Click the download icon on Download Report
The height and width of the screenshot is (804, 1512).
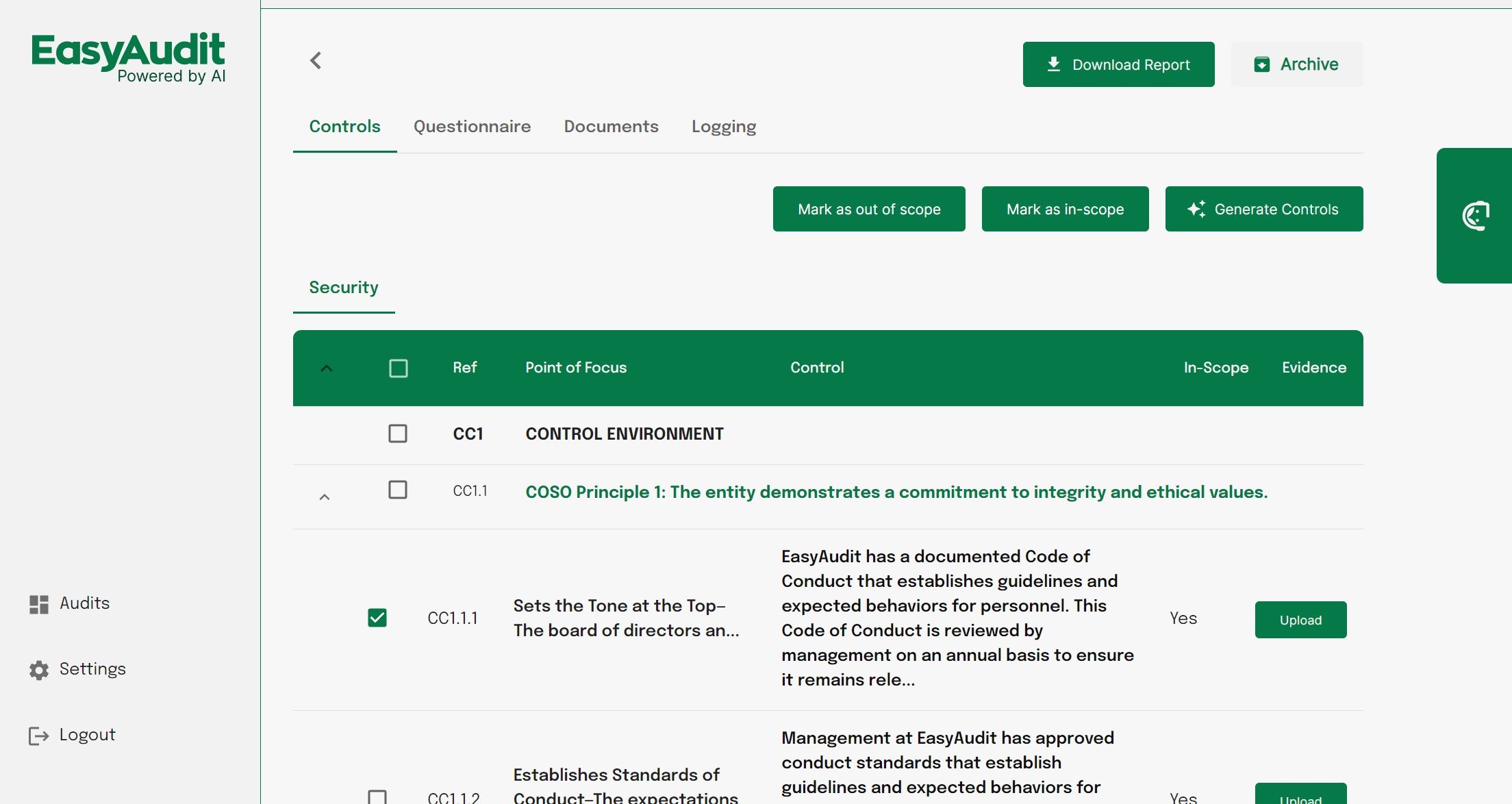pyautogui.click(x=1053, y=63)
